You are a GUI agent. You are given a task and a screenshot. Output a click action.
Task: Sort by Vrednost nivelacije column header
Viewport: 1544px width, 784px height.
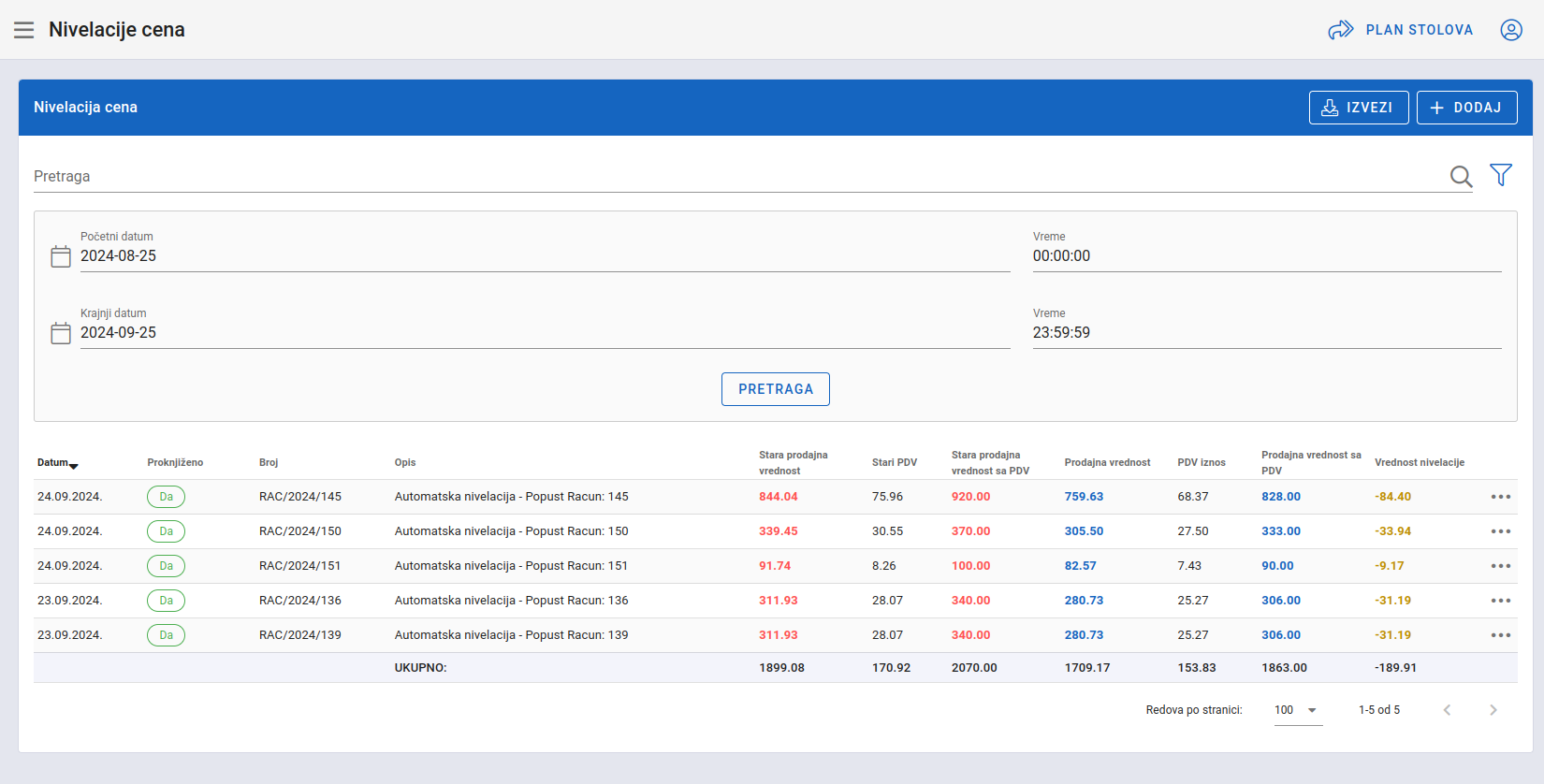pos(1420,463)
